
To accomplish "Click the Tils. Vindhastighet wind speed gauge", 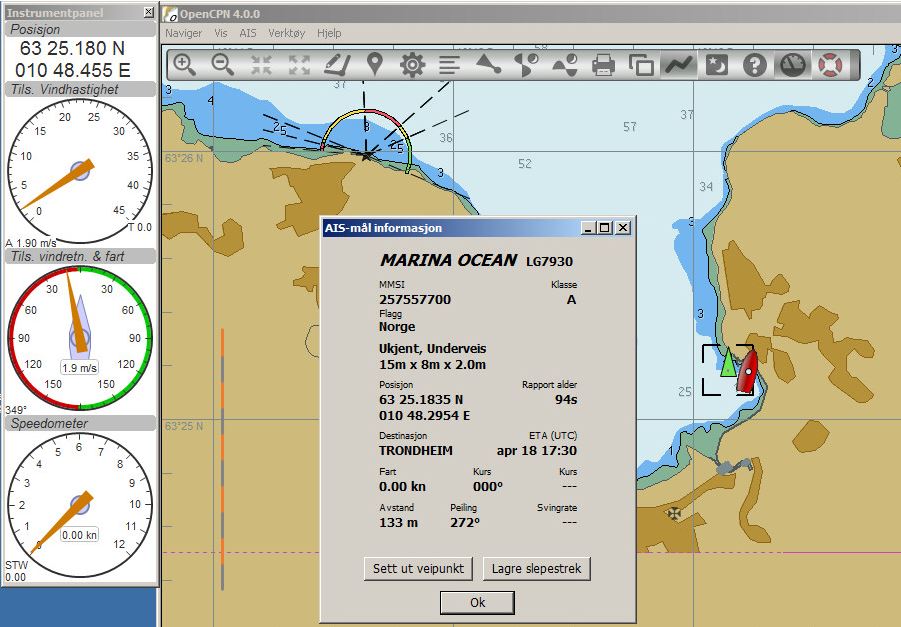I will click(x=80, y=171).
